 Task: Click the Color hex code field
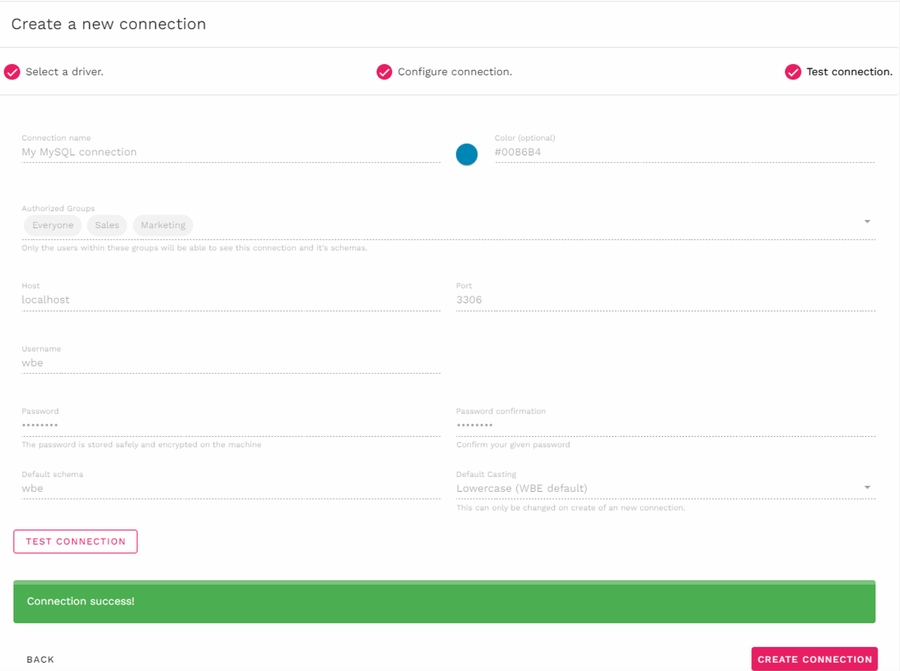(x=684, y=152)
